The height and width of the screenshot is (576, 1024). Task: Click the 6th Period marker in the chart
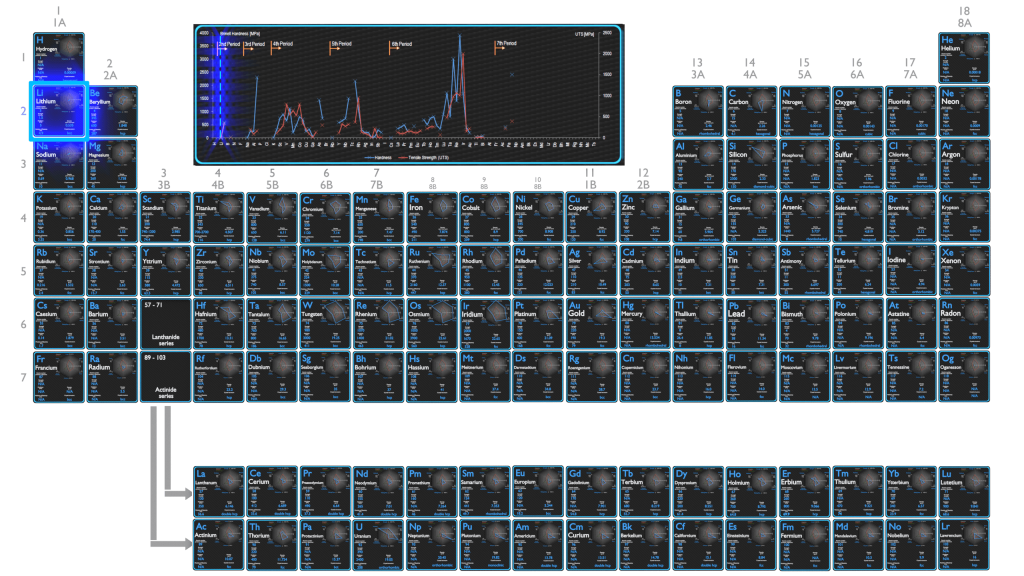(x=401, y=45)
